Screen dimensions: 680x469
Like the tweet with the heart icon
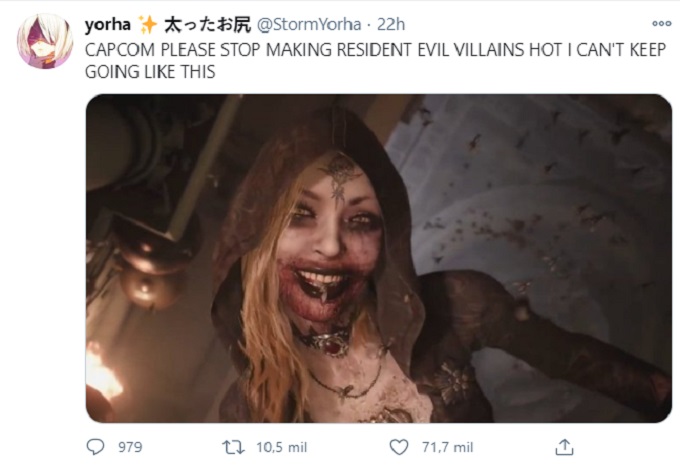(x=398, y=446)
